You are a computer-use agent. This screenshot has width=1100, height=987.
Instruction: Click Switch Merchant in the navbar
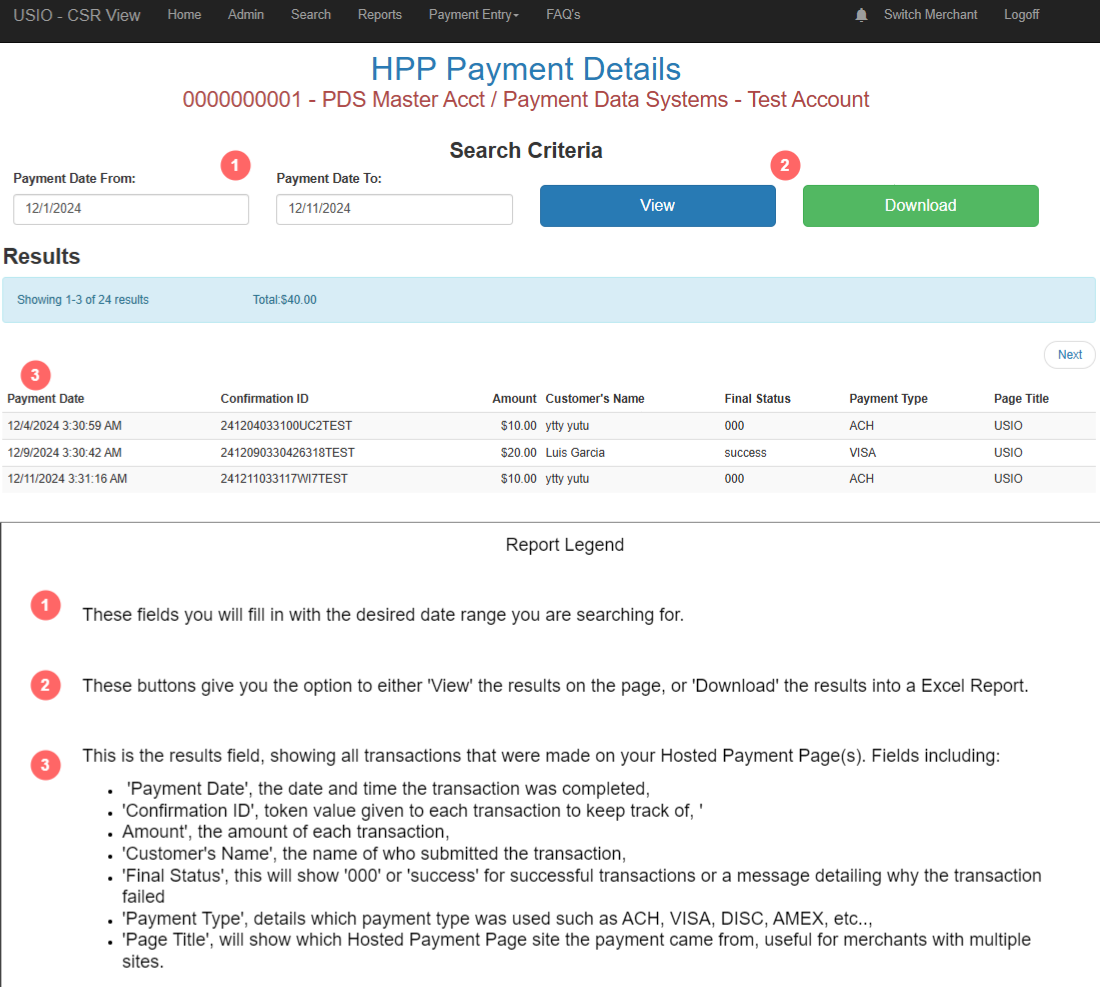930,15
